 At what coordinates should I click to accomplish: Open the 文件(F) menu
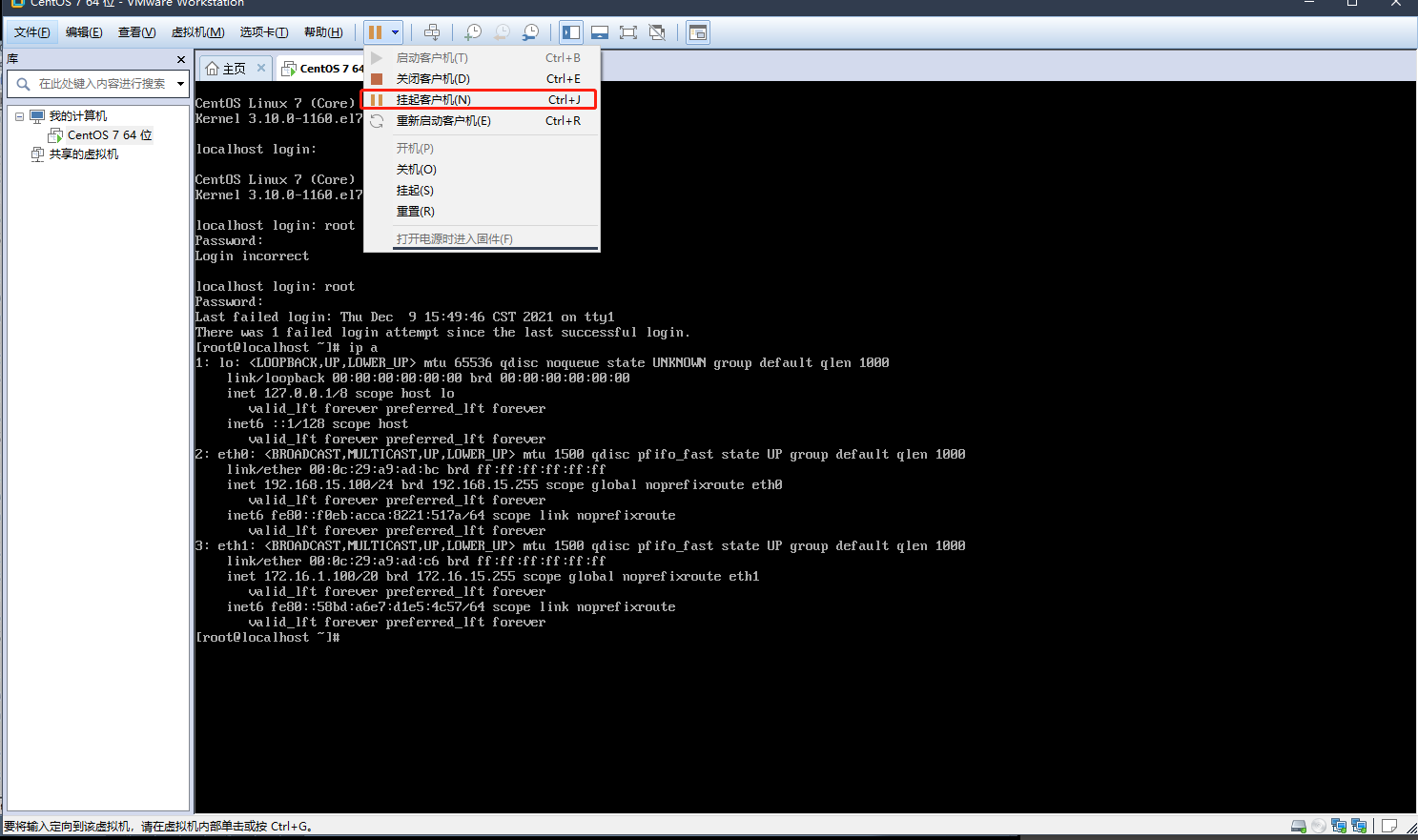tap(32, 32)
